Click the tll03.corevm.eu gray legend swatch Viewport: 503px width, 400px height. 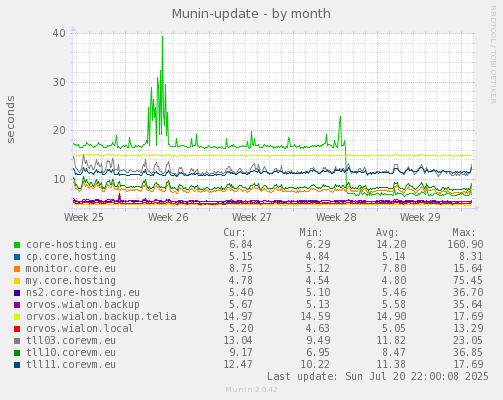tap(17, 341)
